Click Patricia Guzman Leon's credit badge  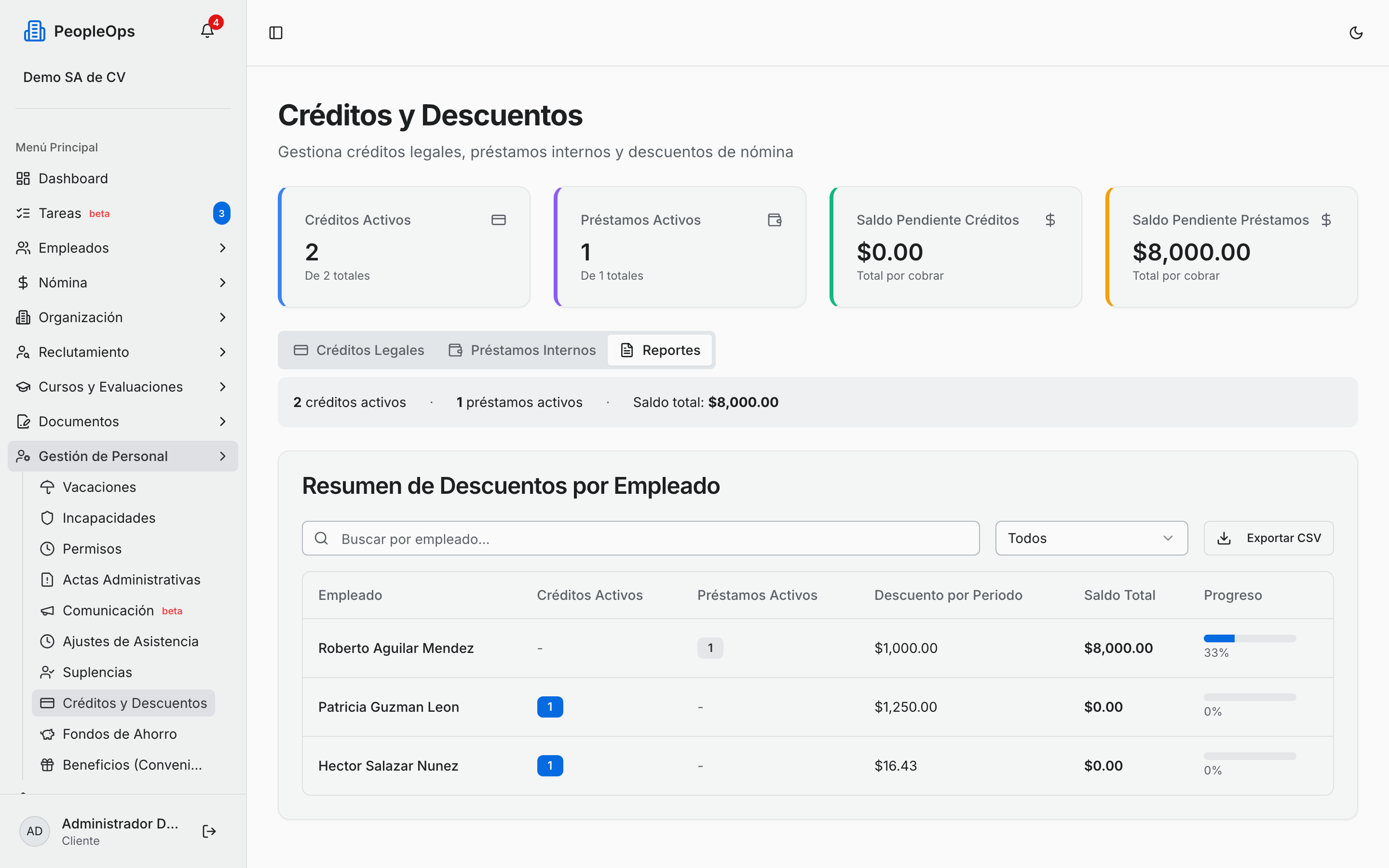tap(550, 706)
